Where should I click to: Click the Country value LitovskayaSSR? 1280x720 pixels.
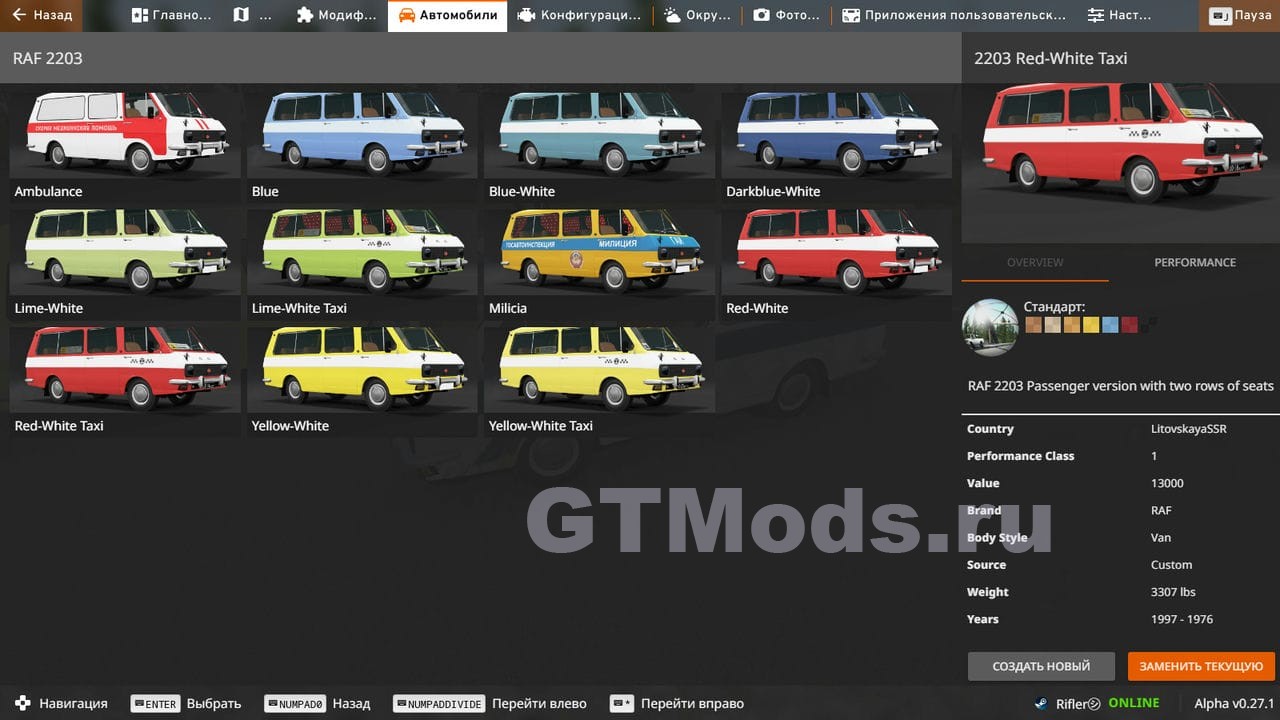pos(1188,429)
